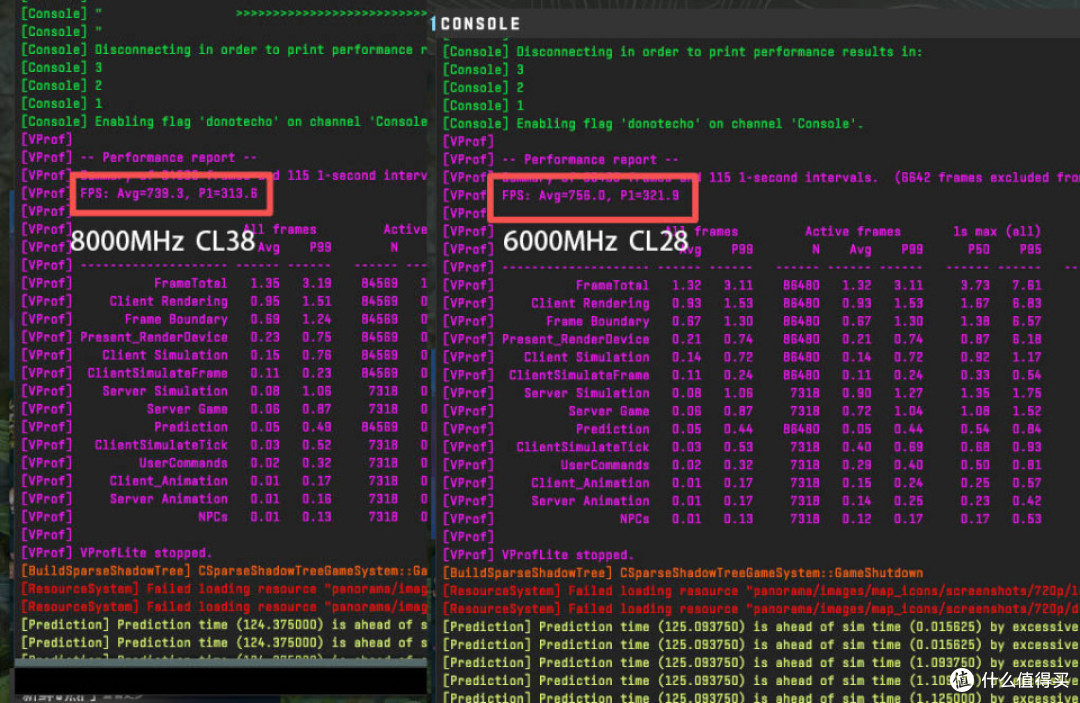Click 'VProfLite stopped.' in the left console

tap(145, 553)
